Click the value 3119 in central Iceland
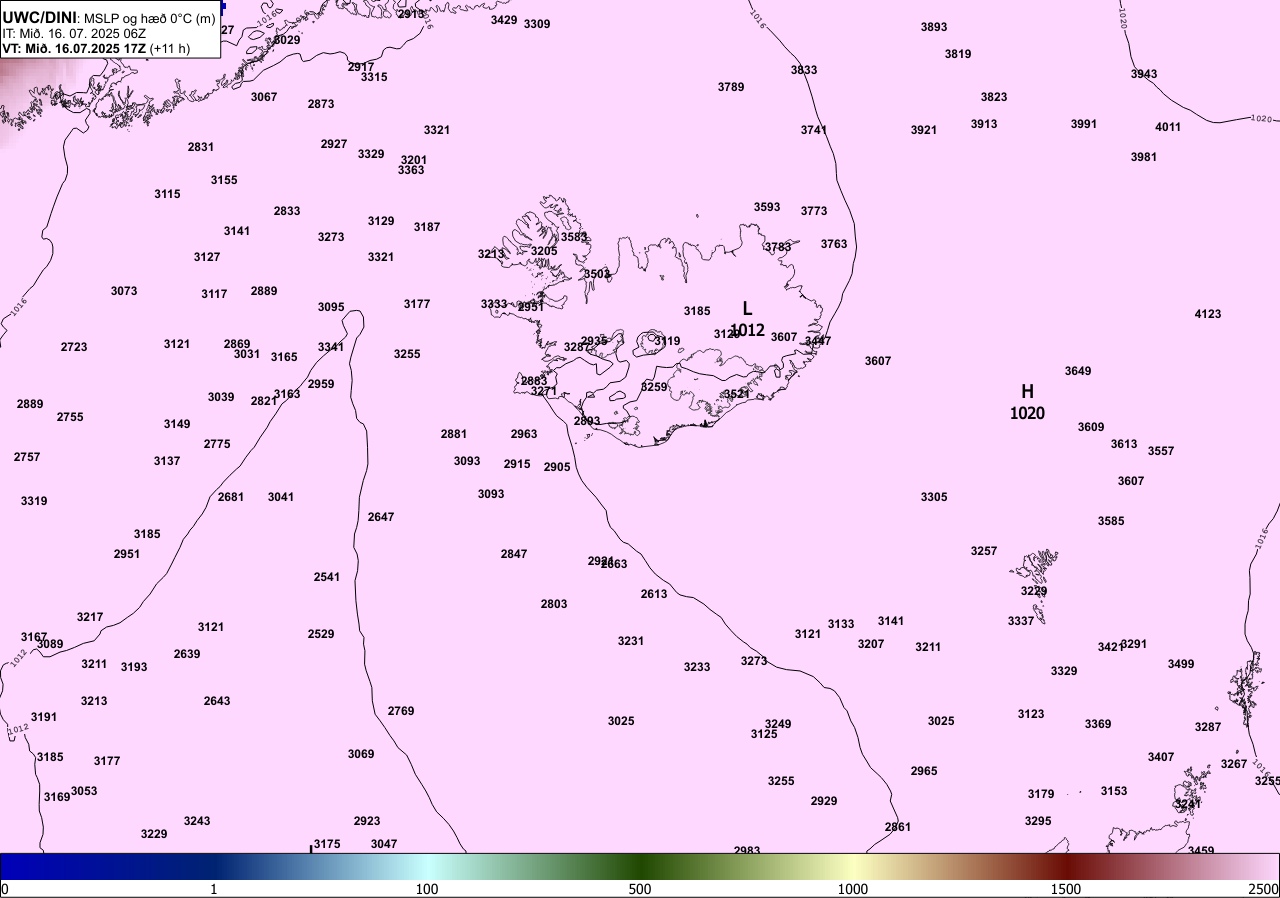Image resolution: width=1280 pixels, height=898 pixels. tap(667, 341)
